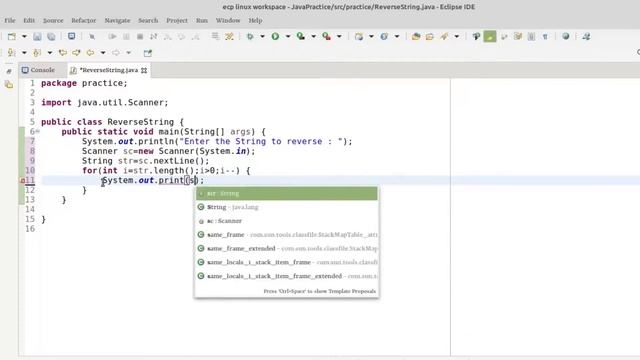Click the Terminate stop icon
640x360 pixels.
(x=140, y=37)
